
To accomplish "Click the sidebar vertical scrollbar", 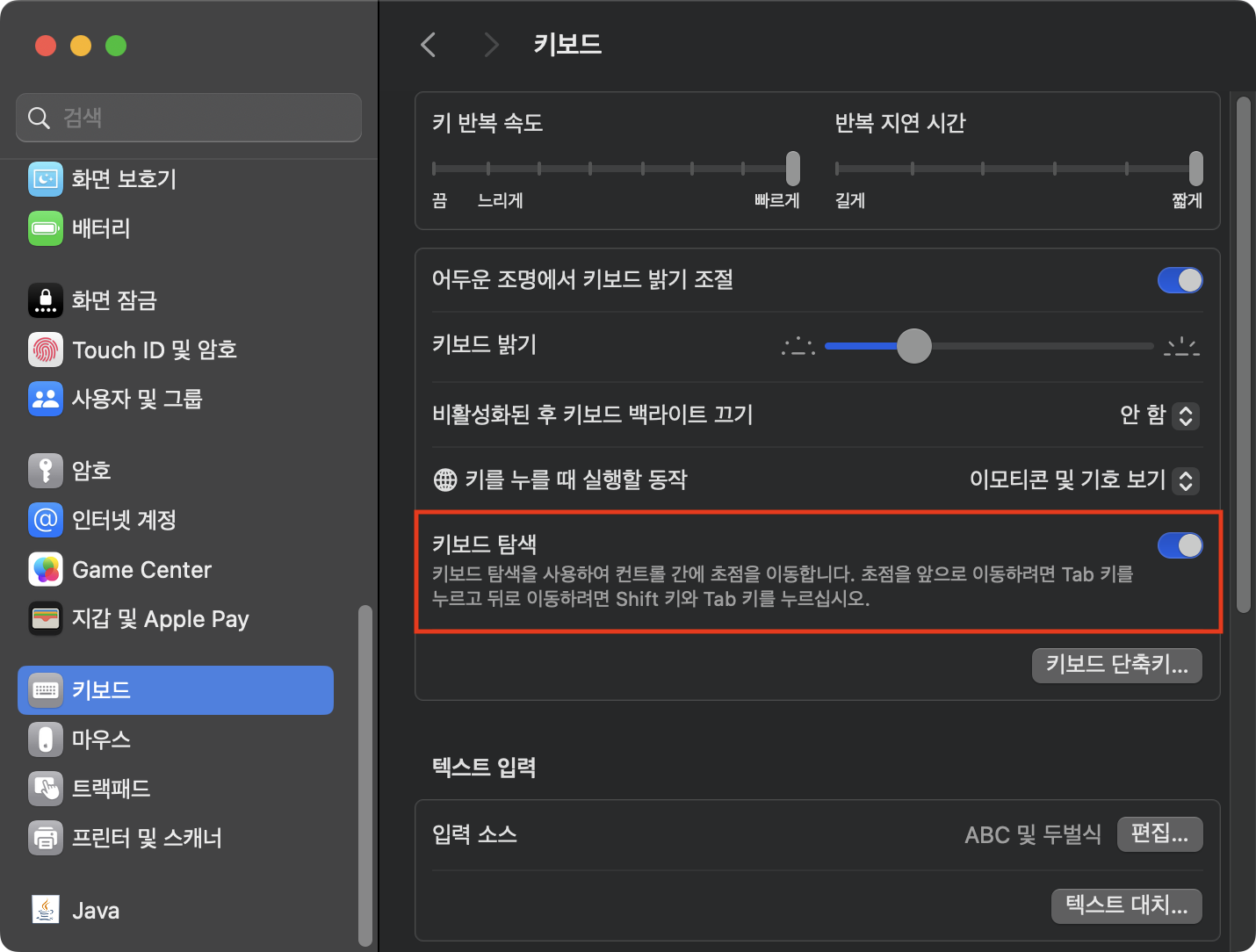I will 365,775.
